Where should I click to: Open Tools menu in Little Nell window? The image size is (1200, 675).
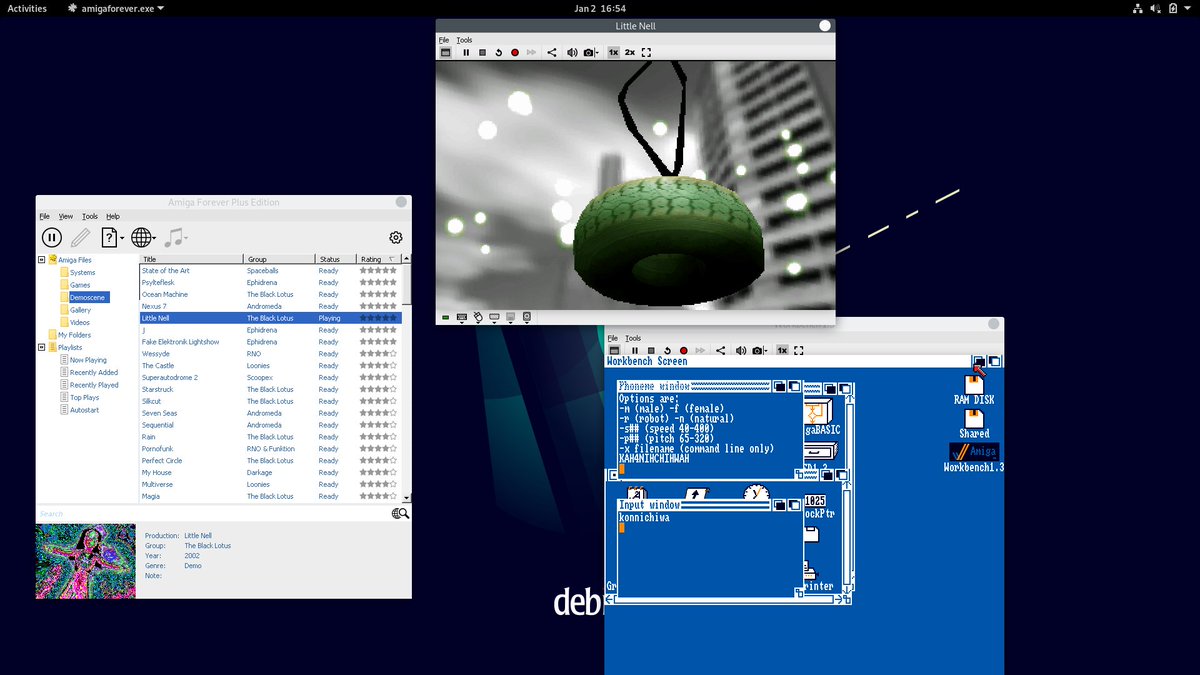coord(464,40)
